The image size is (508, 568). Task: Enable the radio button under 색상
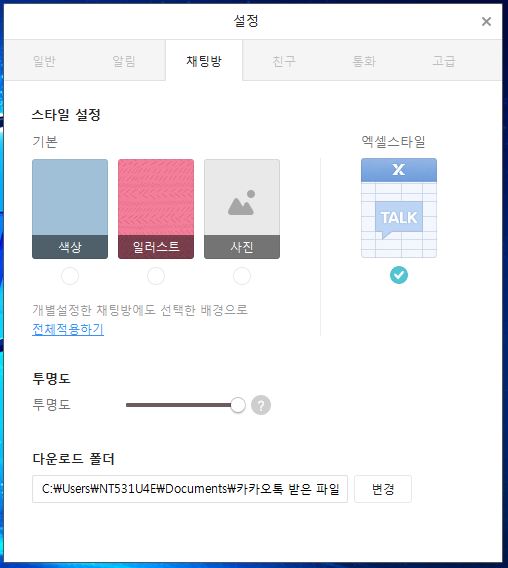tap(70, 276)
